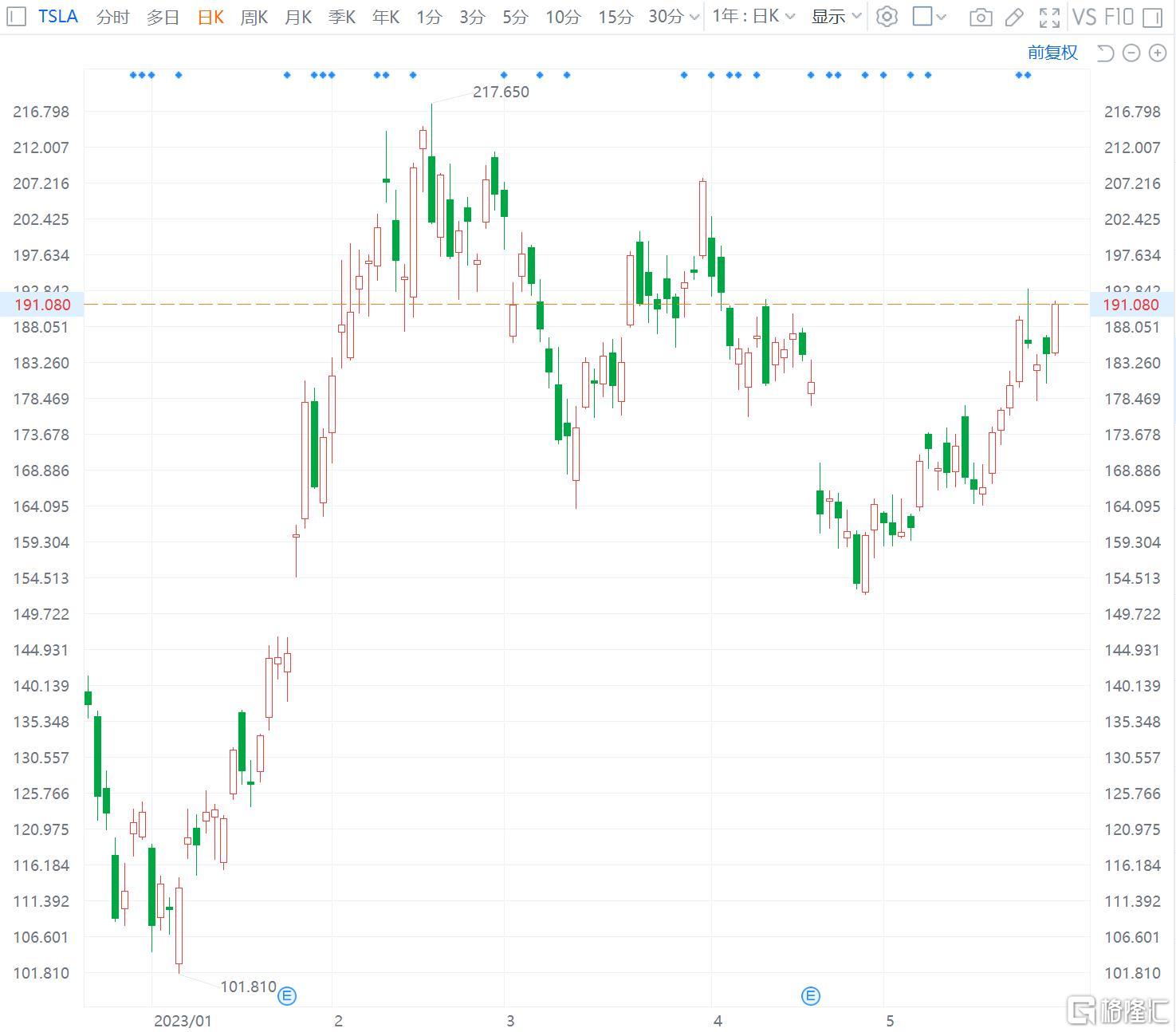Open the F10 company info panel
This screenshot has width=1176, height=1032.
(1118, 16)
